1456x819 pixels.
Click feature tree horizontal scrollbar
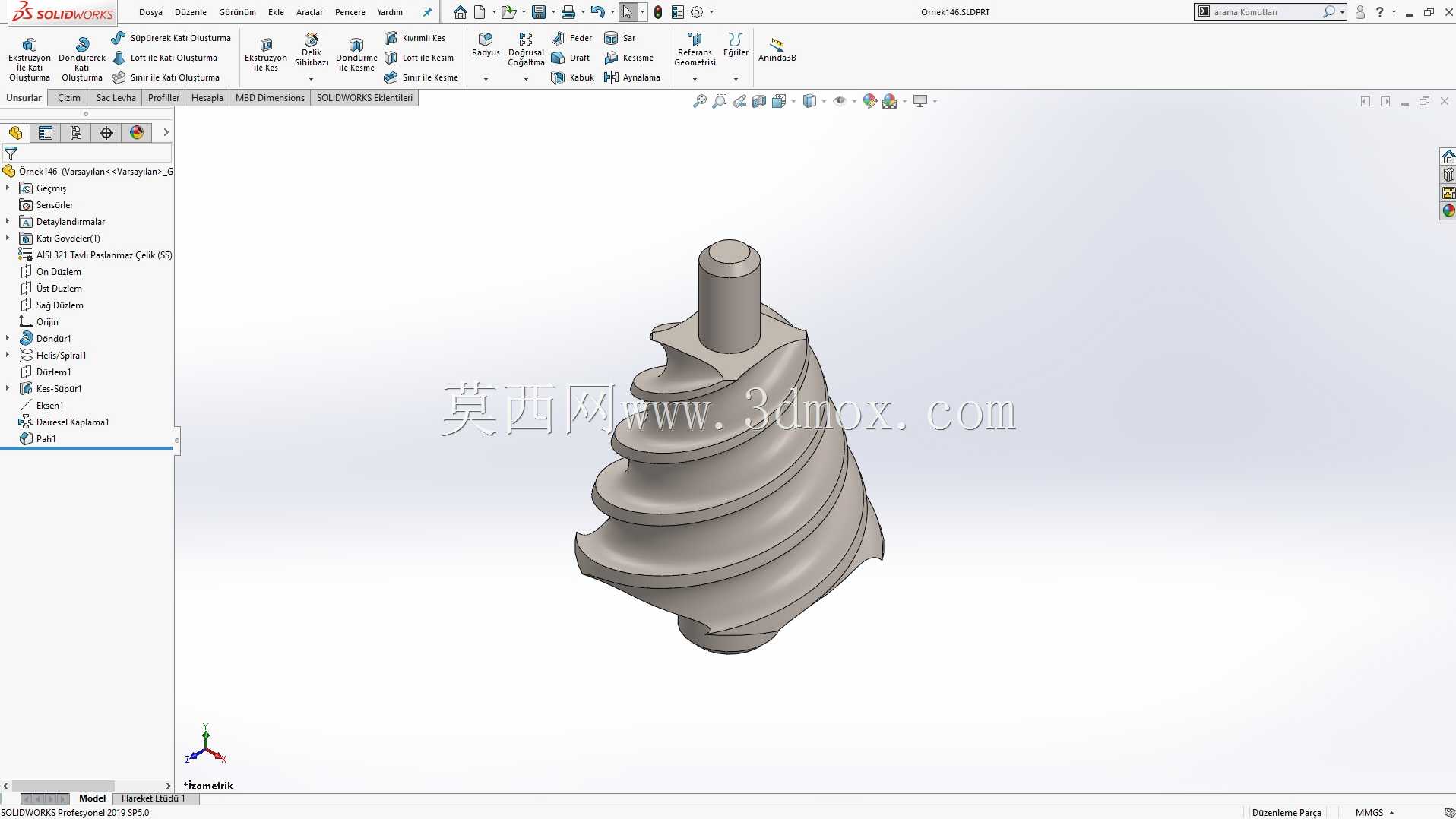coord(63,786)
